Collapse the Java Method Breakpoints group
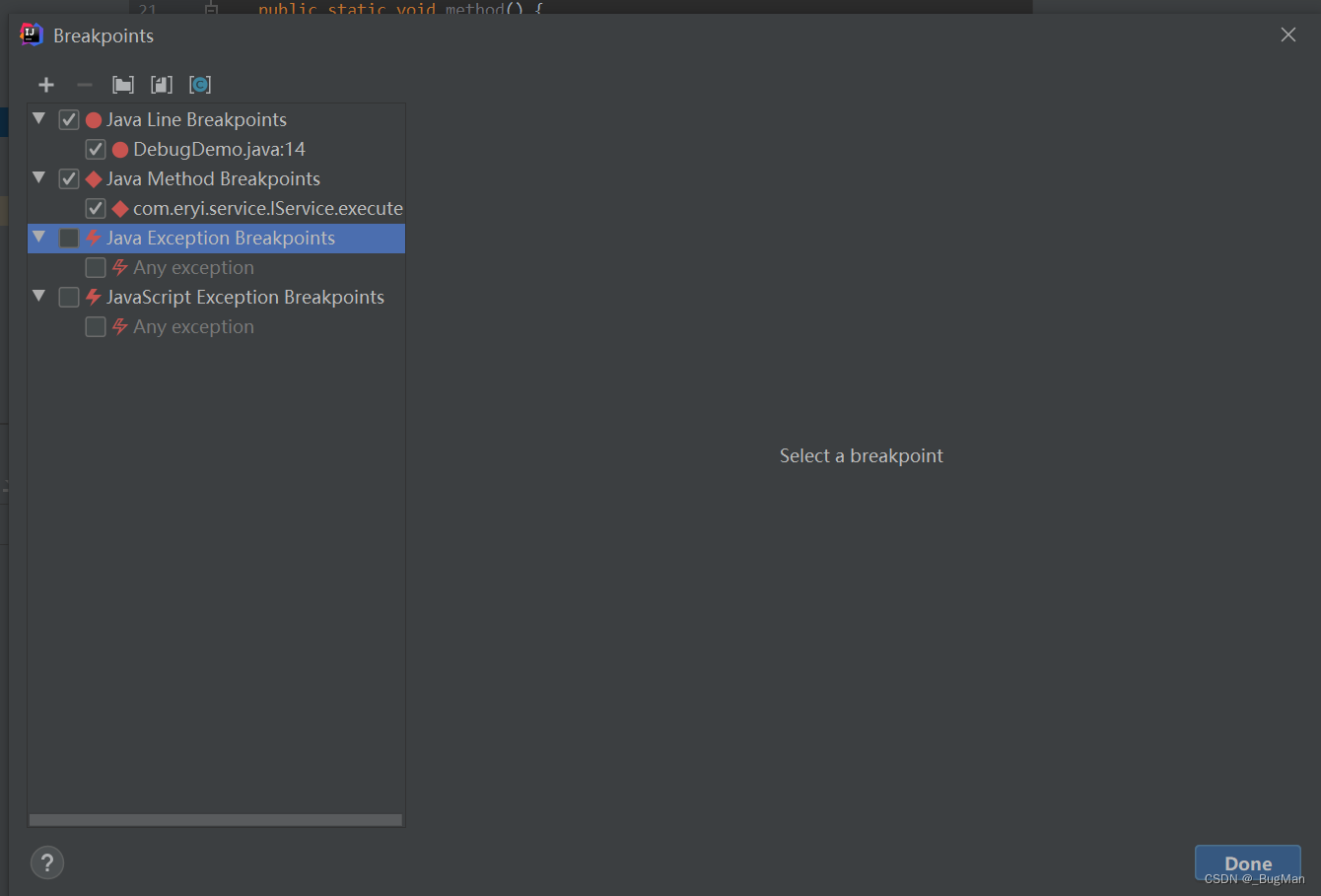1321x896 pixels. (x=38, y=178)
